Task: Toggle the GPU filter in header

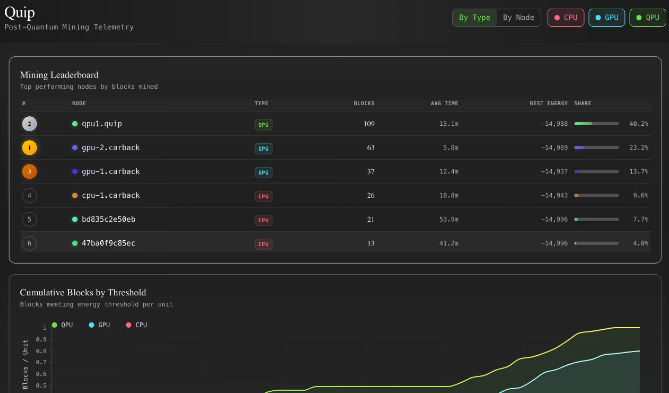Action: (x=607, y=17)
